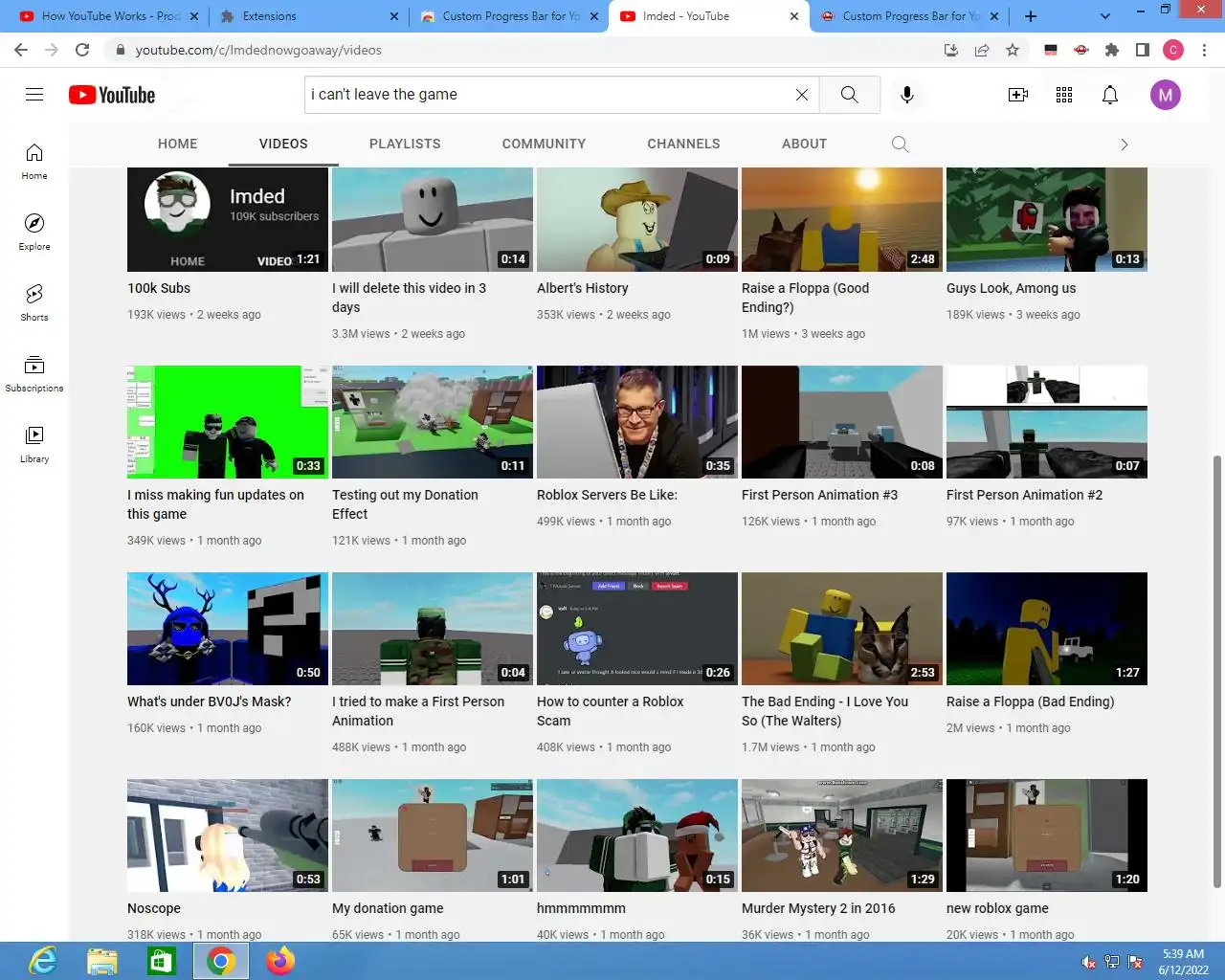Screen dimensions: 1225x980
Task: Open First Person Animation #3 thumbnail
Action: [x=842, y=422]
